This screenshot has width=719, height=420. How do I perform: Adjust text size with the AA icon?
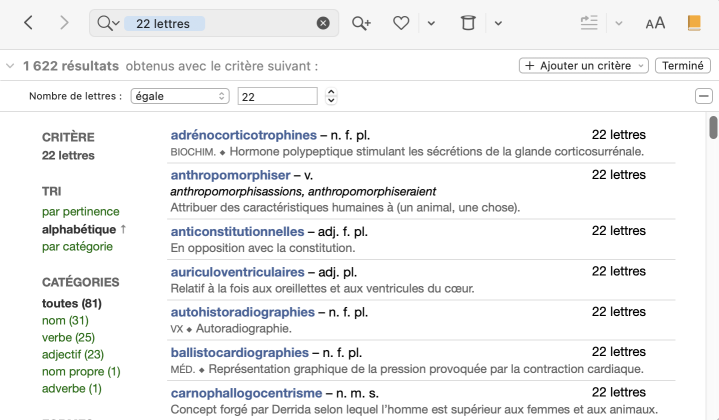(655, 23)
